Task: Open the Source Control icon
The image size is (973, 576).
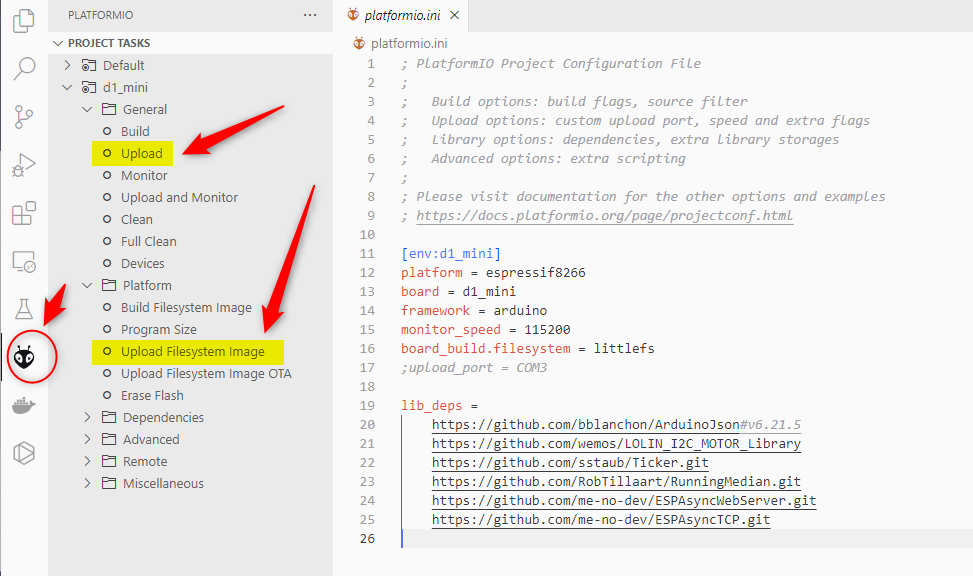Action: (23, 117)
